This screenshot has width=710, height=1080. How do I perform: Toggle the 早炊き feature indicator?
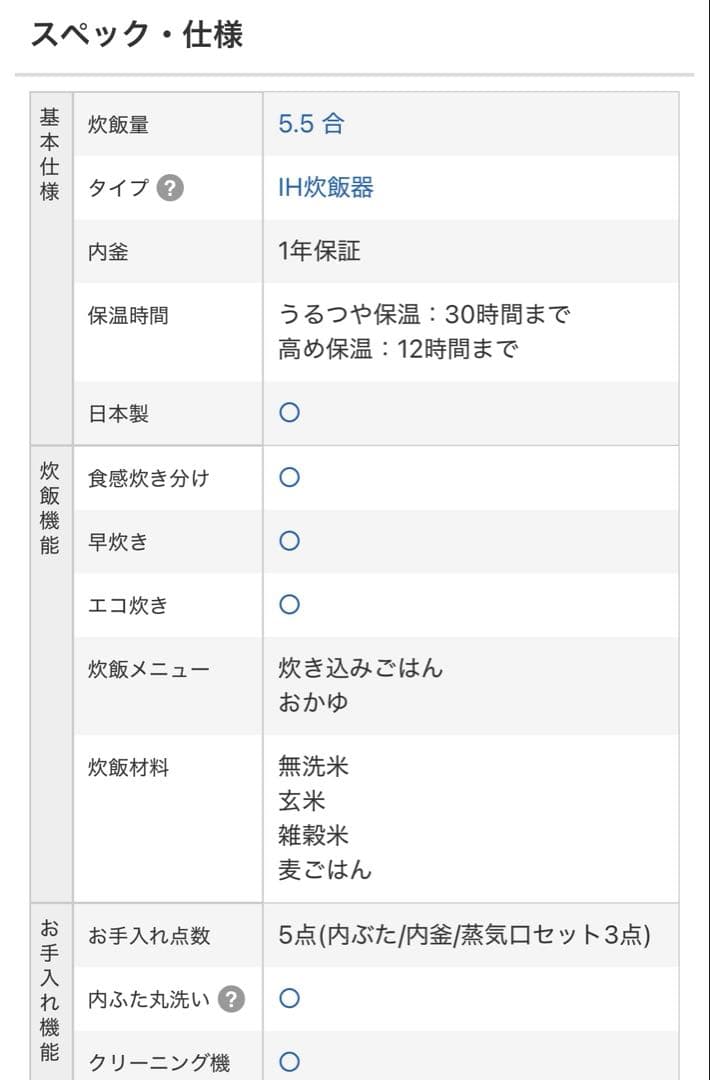click(x=288, y=541)
